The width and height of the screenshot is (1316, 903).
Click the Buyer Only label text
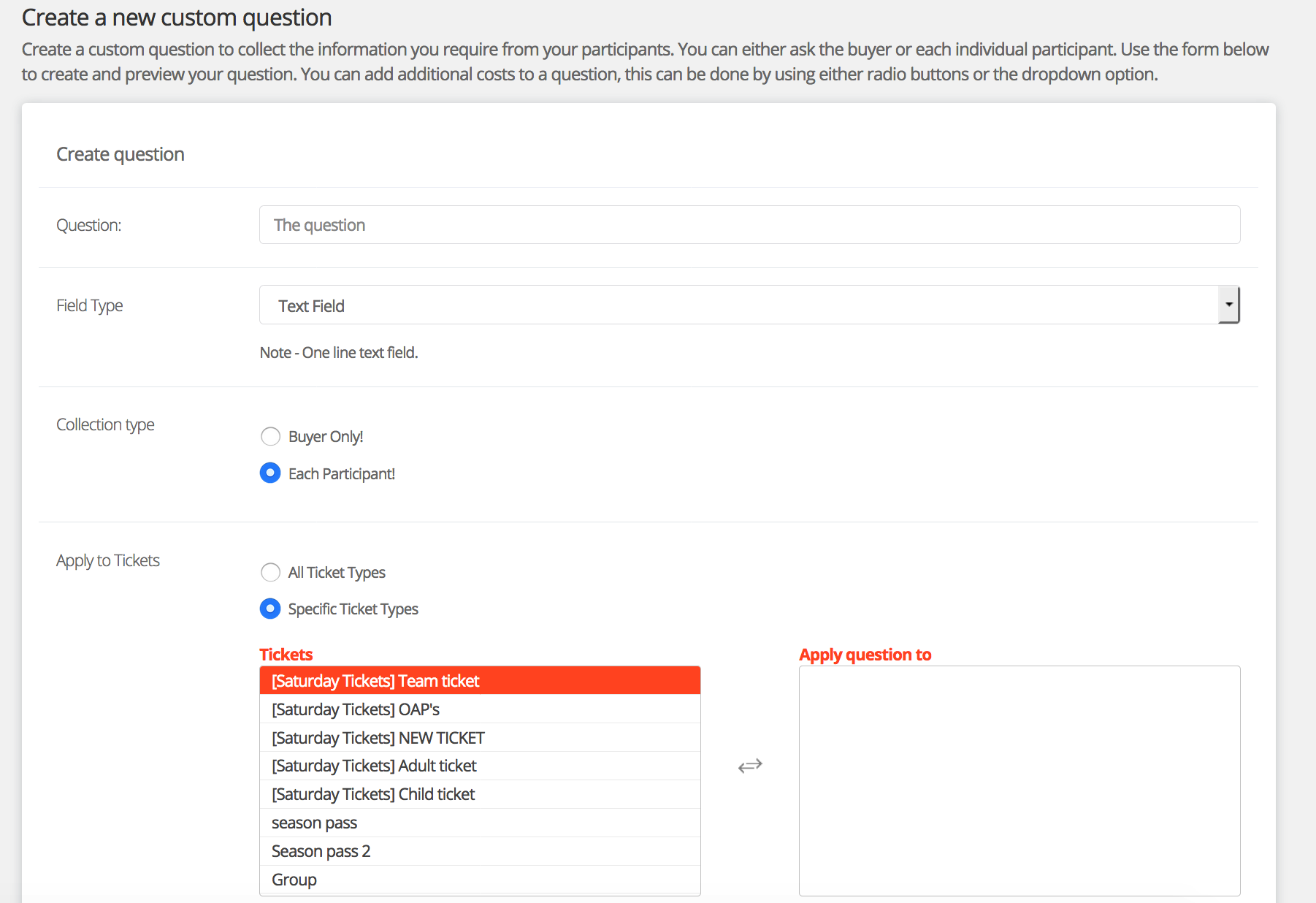(x=326, y=437)
